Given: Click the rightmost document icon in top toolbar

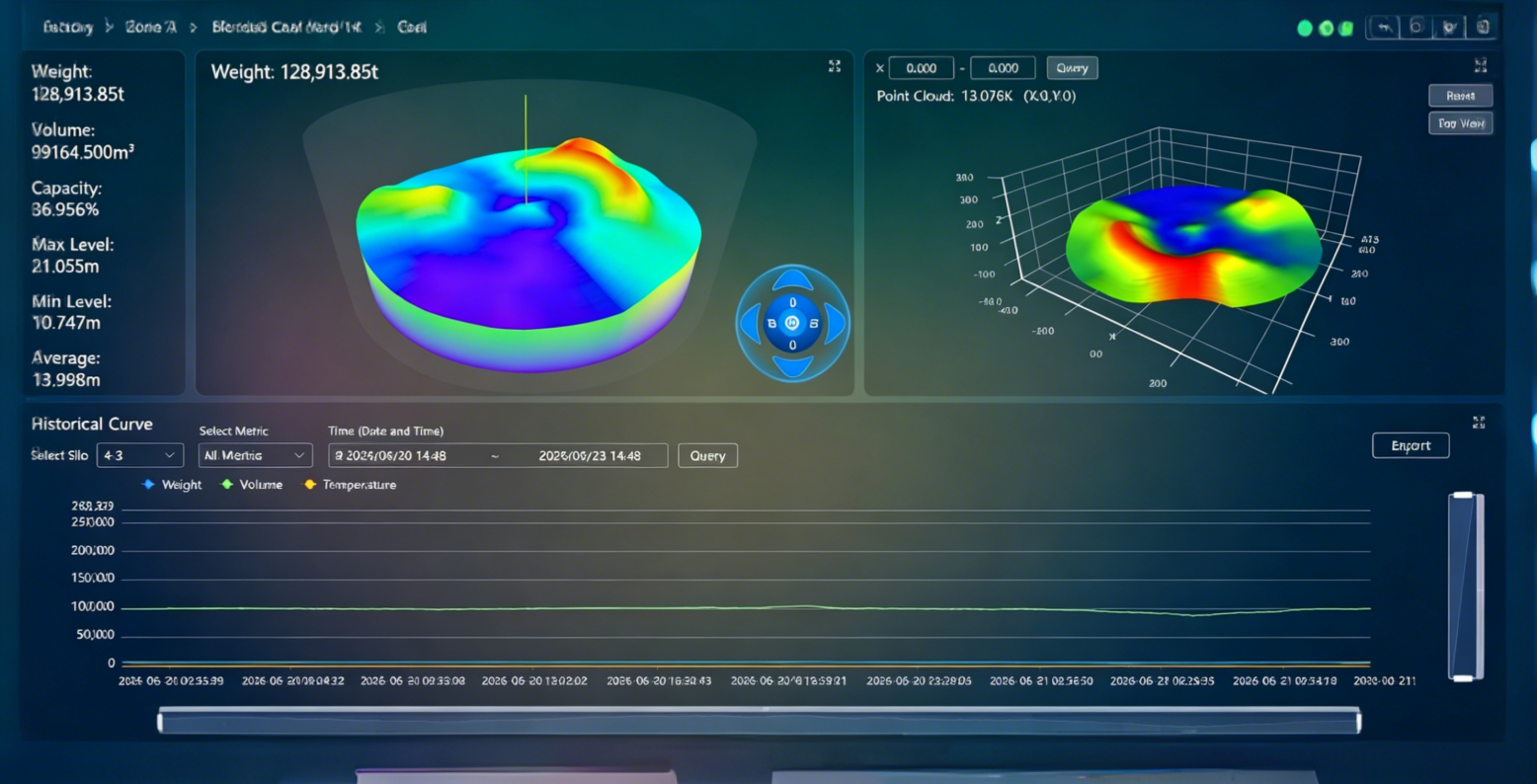Looking at the screenshot, I should [1483, 28].
